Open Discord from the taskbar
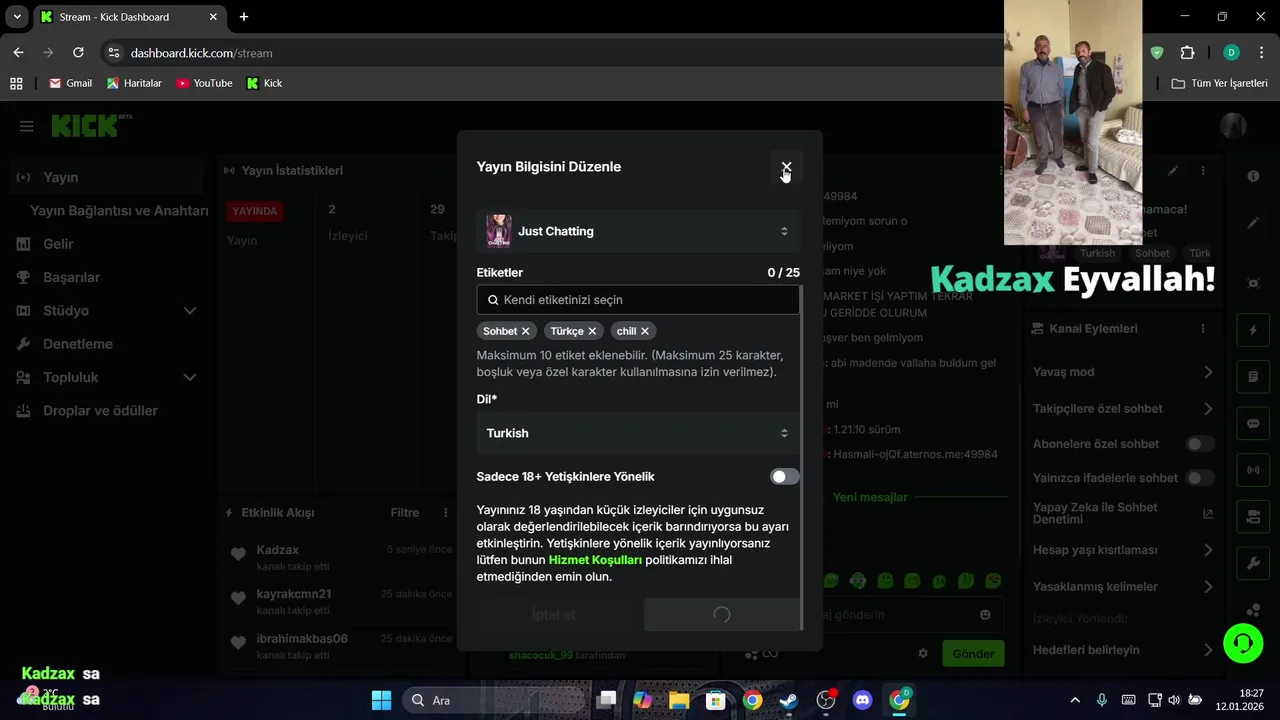The height and width of the screenshot is (720, 1280). click(x=862, y=700)
